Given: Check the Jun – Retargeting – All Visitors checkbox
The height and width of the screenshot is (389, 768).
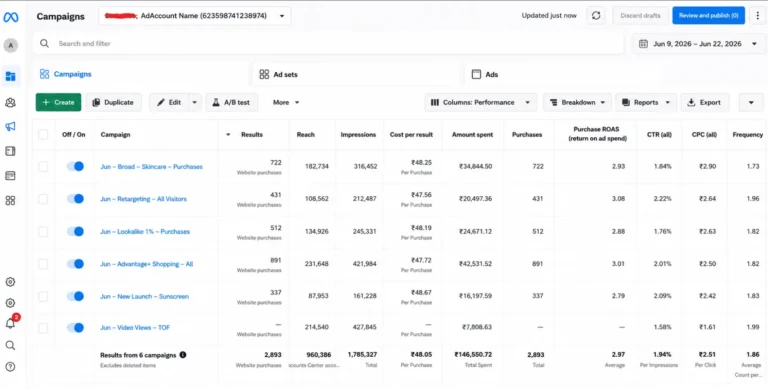Looking at the screenshot, I should click(x=43, y=199).
